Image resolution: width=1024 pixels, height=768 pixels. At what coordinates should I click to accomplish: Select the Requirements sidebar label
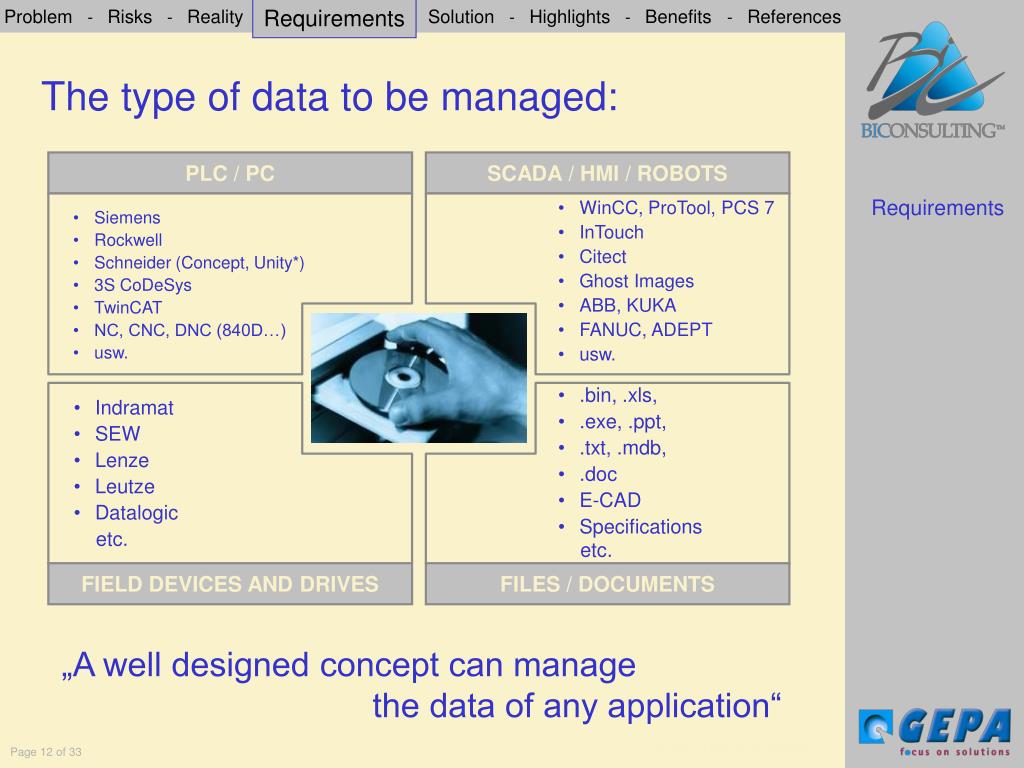937,208
